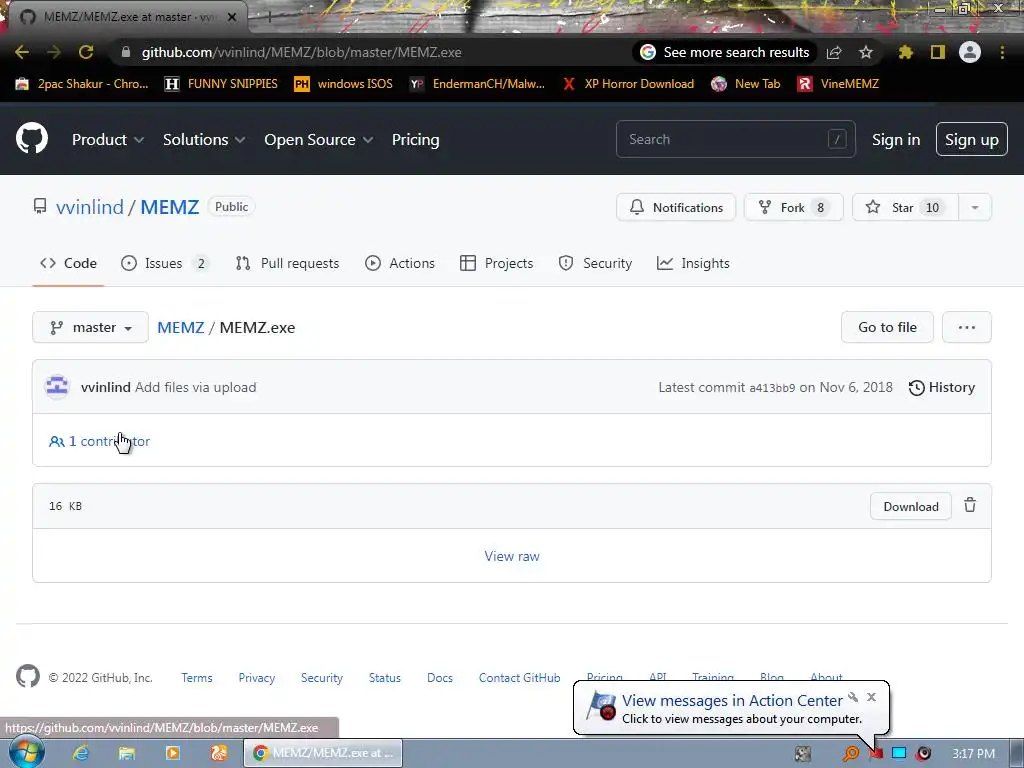
Task: Open the Insights tab
Action: (693, 263)
